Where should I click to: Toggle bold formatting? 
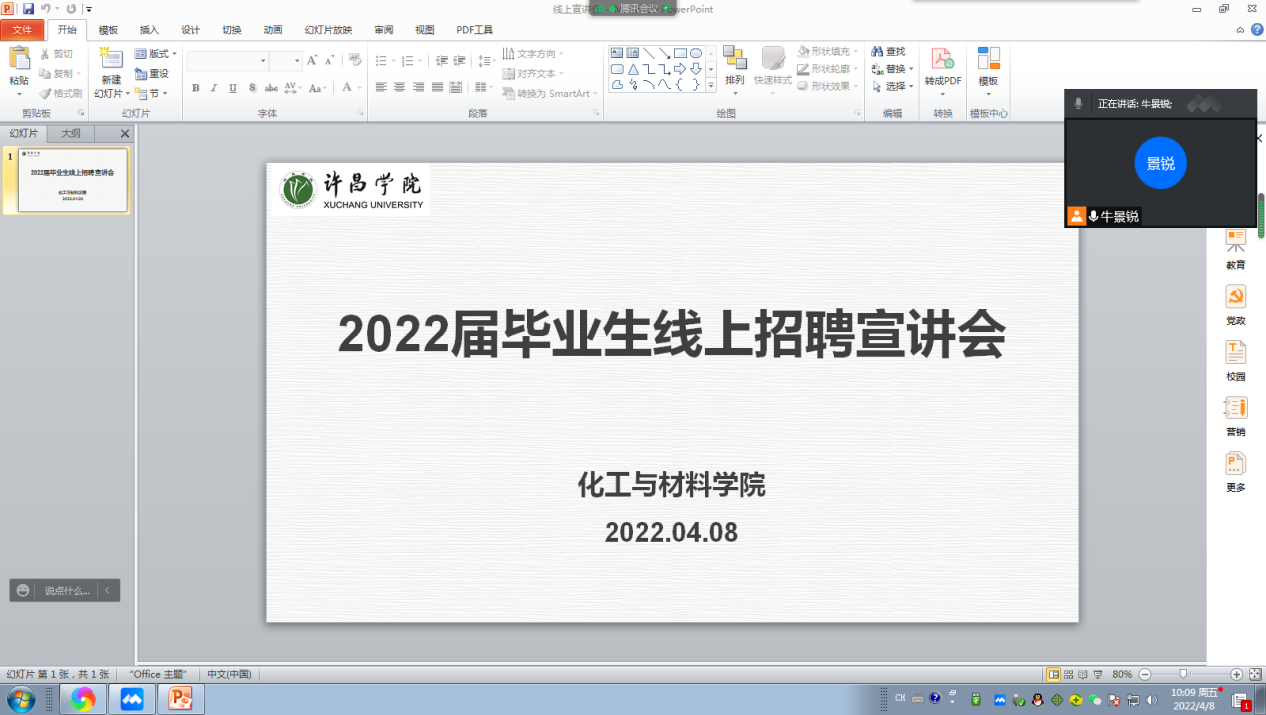[196, 88]
